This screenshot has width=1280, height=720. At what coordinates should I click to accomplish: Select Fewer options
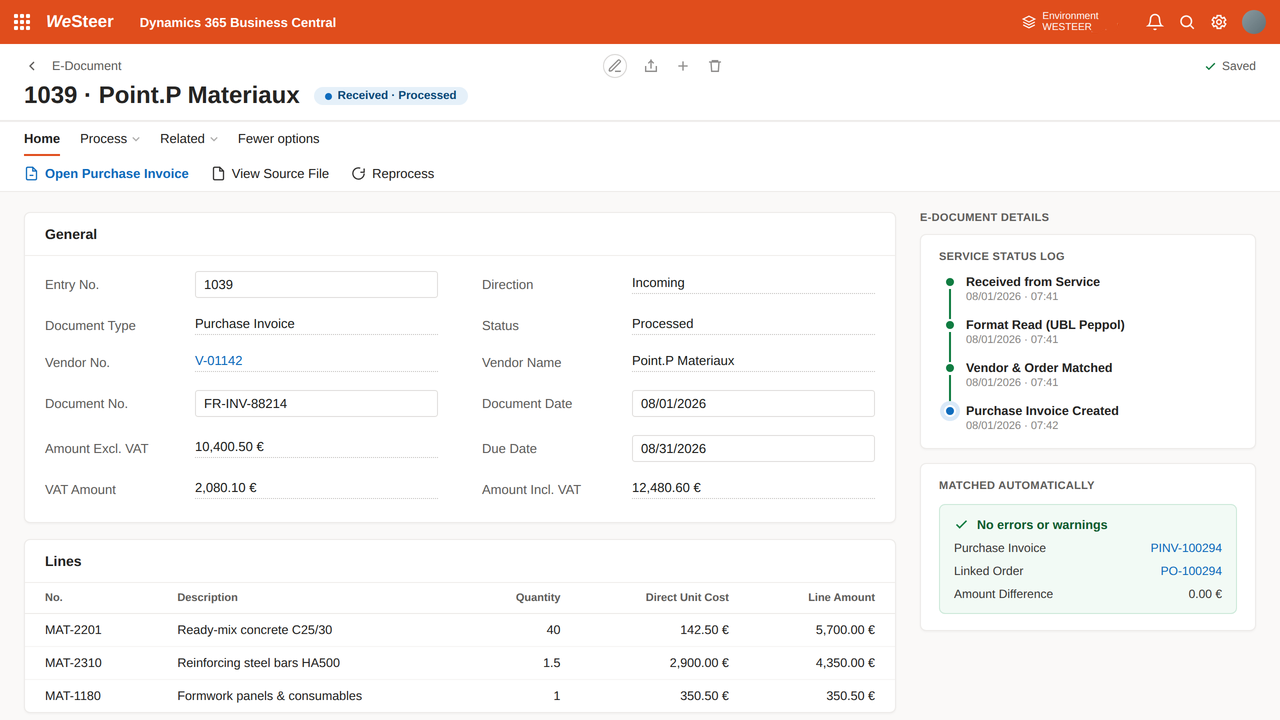tap(279, 139)
